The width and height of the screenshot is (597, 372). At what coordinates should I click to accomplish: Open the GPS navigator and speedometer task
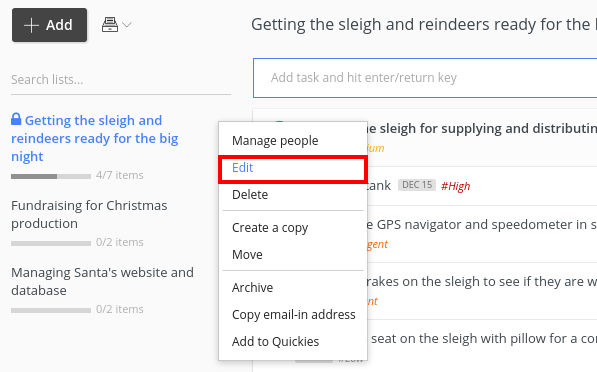coord(482,225)
